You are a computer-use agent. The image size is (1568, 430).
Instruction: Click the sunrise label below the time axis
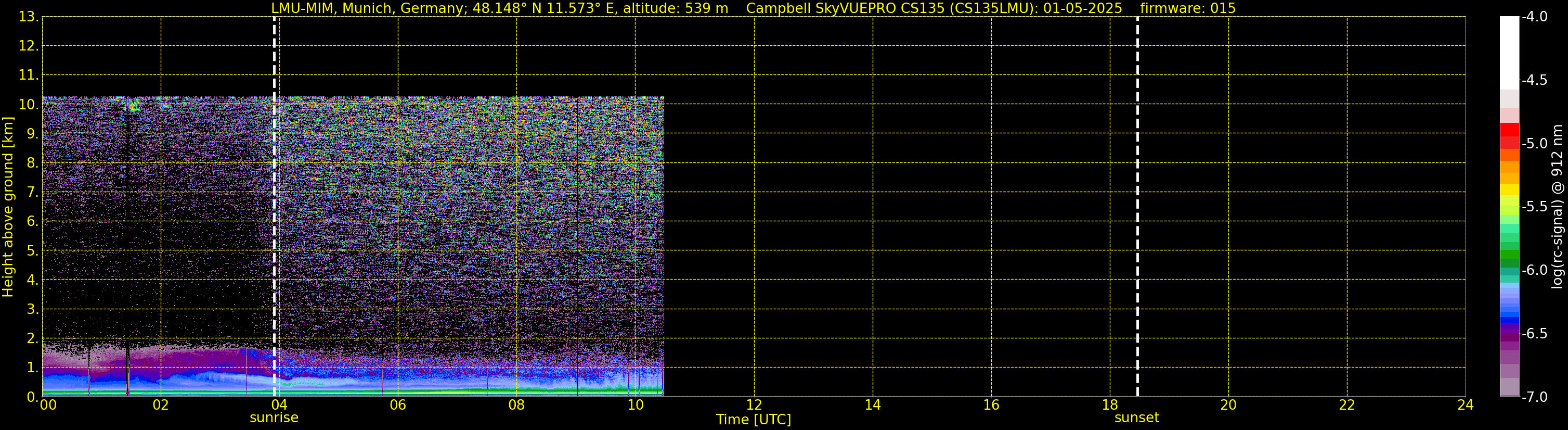click(x=274, y=418)
